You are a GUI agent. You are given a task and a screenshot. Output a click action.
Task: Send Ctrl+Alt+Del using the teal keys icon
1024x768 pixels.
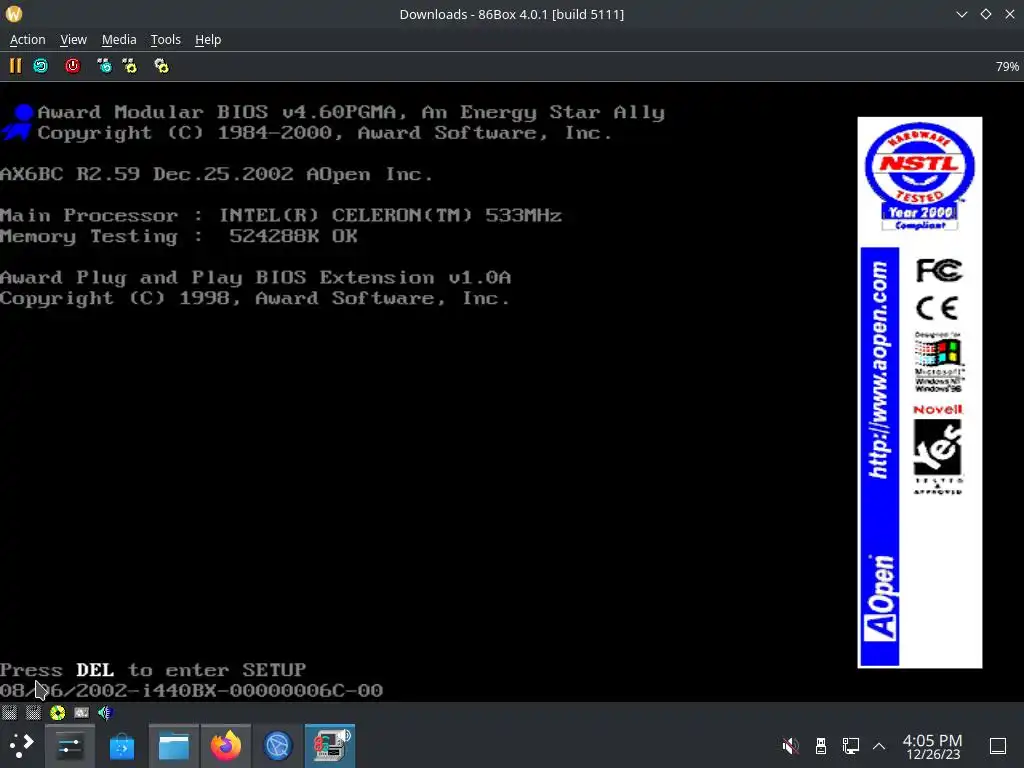point(104,66)
